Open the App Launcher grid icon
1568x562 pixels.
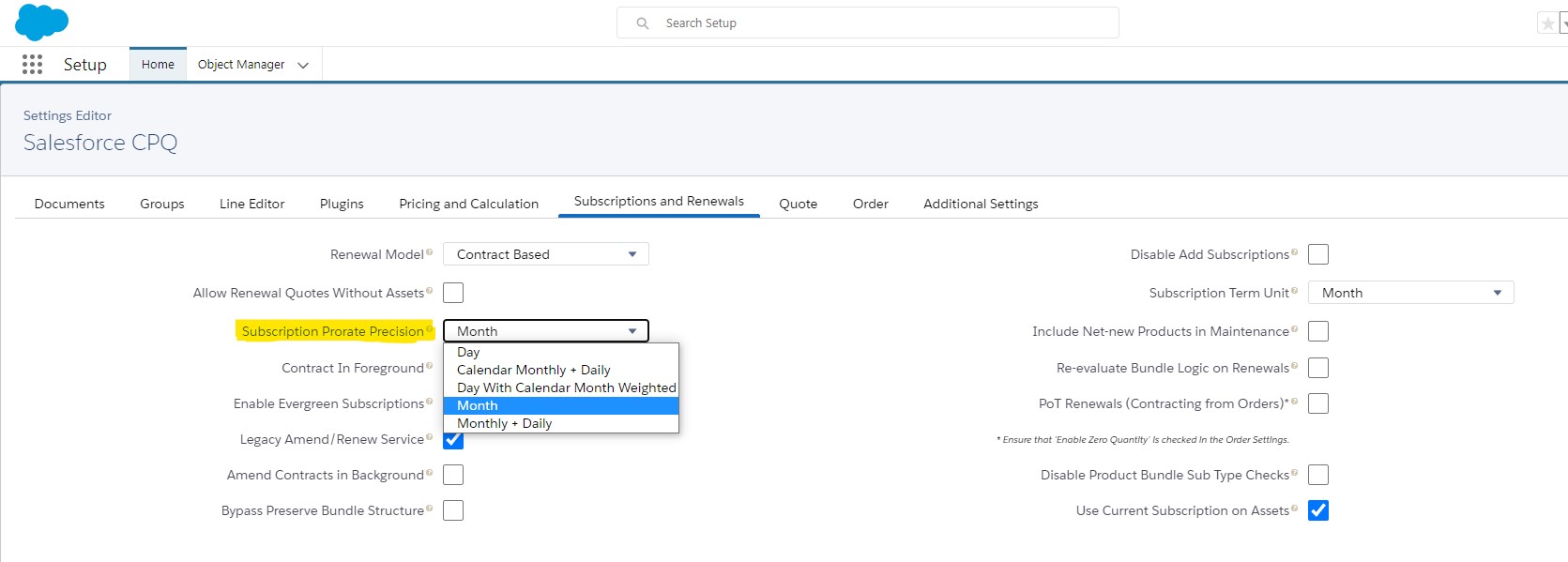coord(32,64)
